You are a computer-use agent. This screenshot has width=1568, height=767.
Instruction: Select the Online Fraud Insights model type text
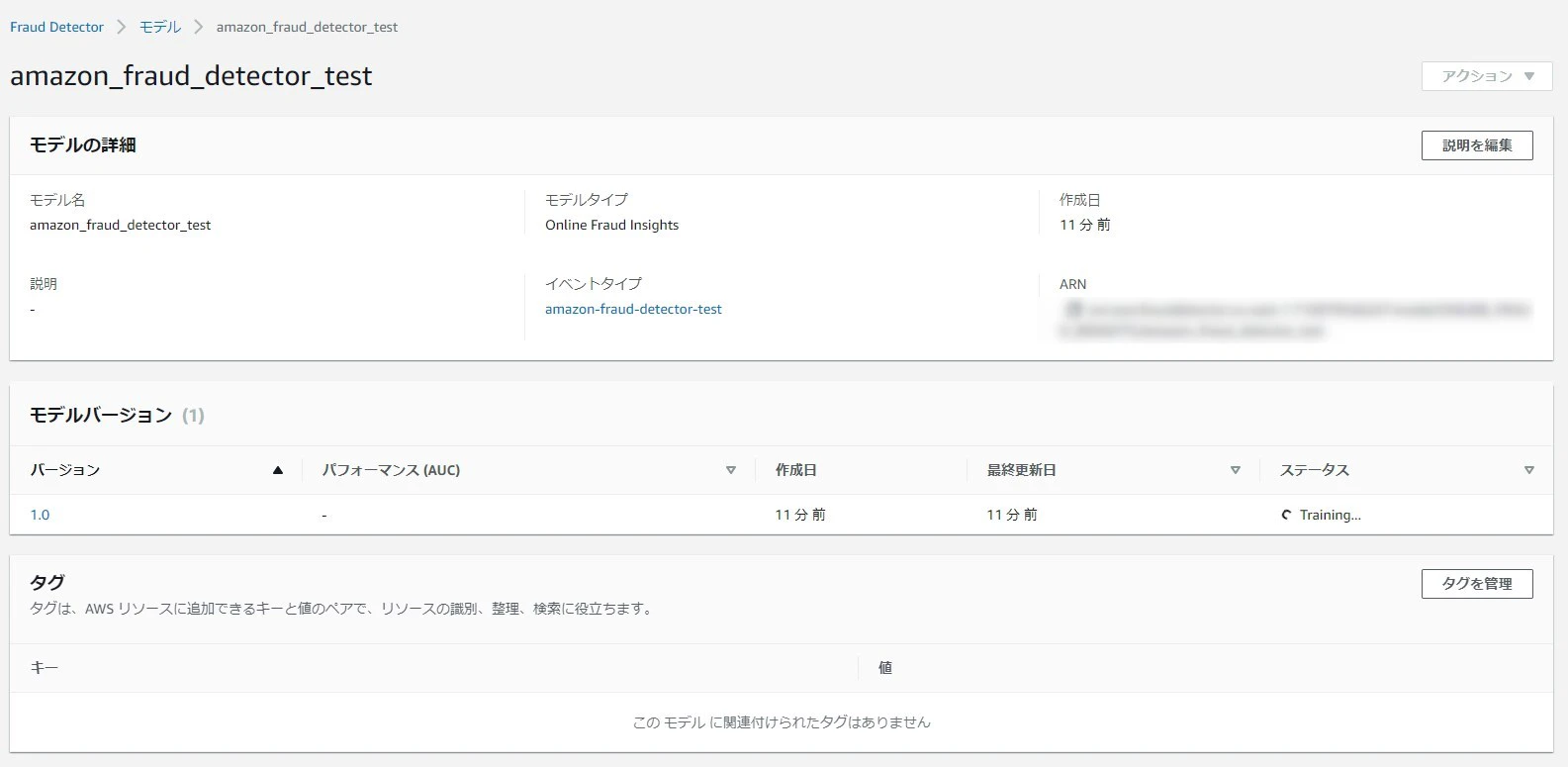coord(611,225)
